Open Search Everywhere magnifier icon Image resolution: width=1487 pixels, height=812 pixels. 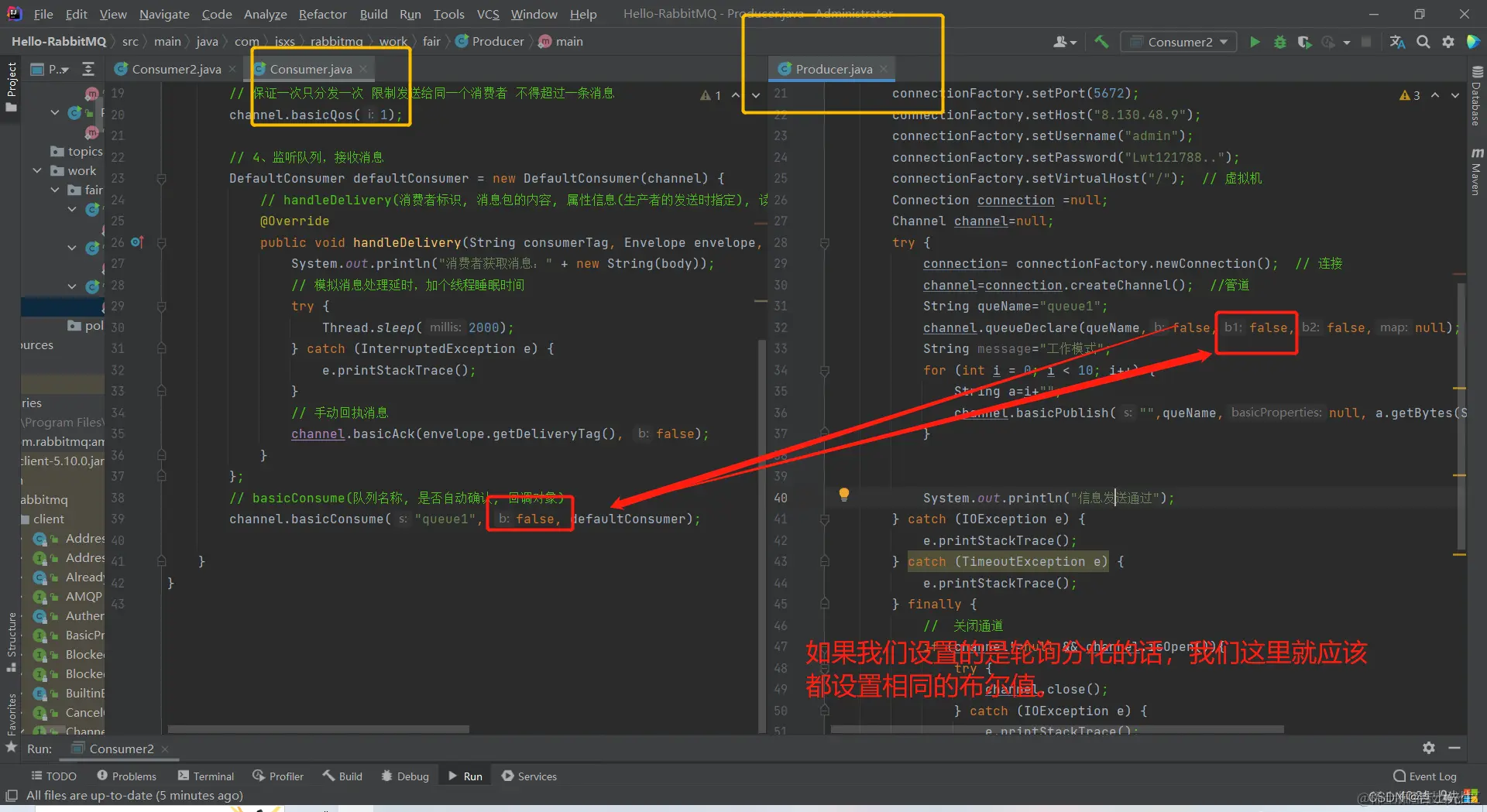1423,42
